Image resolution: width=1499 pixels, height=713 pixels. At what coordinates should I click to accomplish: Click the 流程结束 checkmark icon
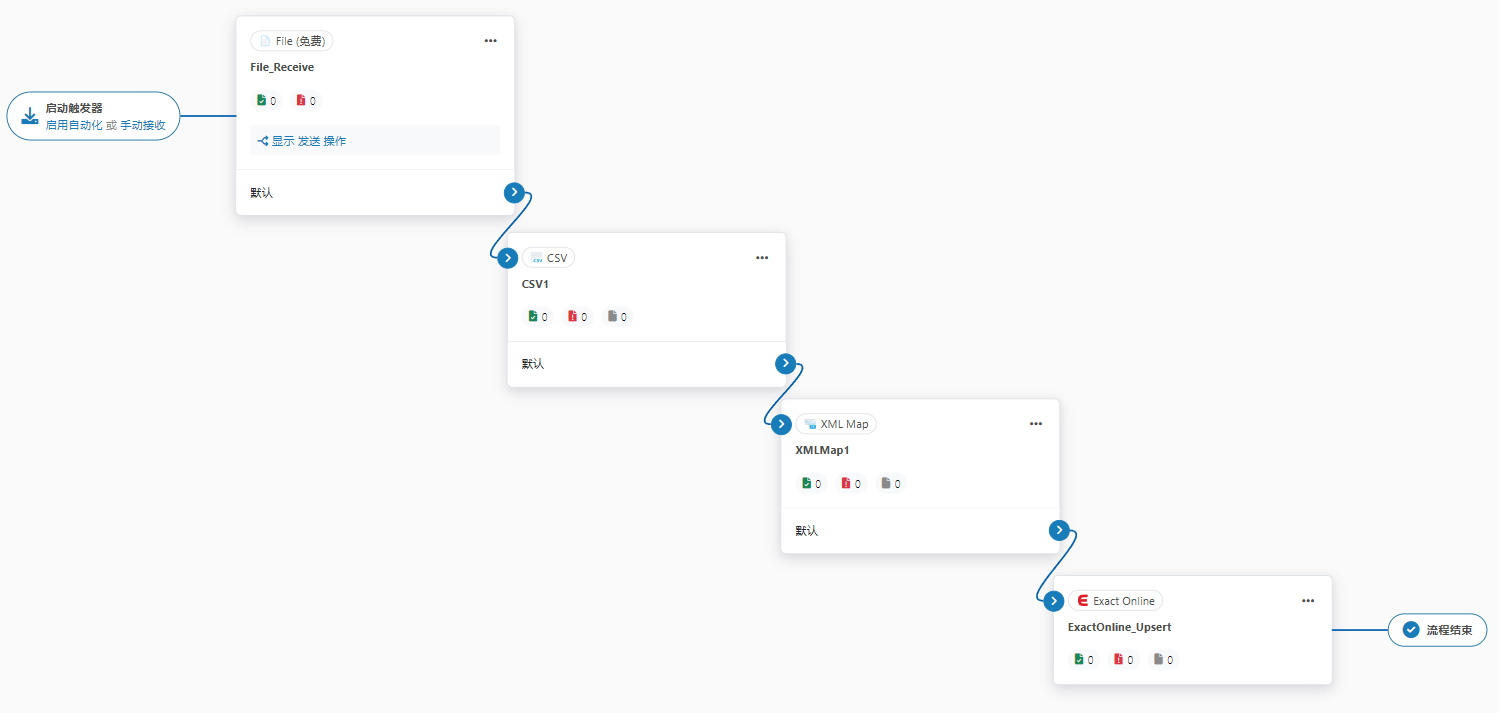click(x=1411, y=630)
